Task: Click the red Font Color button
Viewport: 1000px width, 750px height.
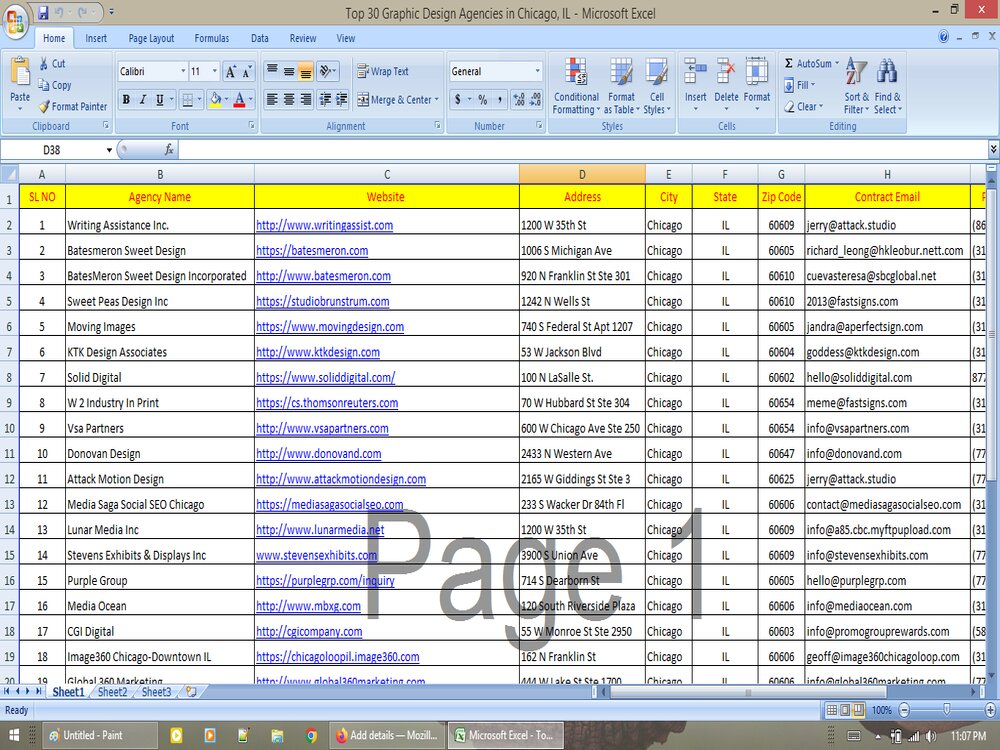Action: (239, 99)
